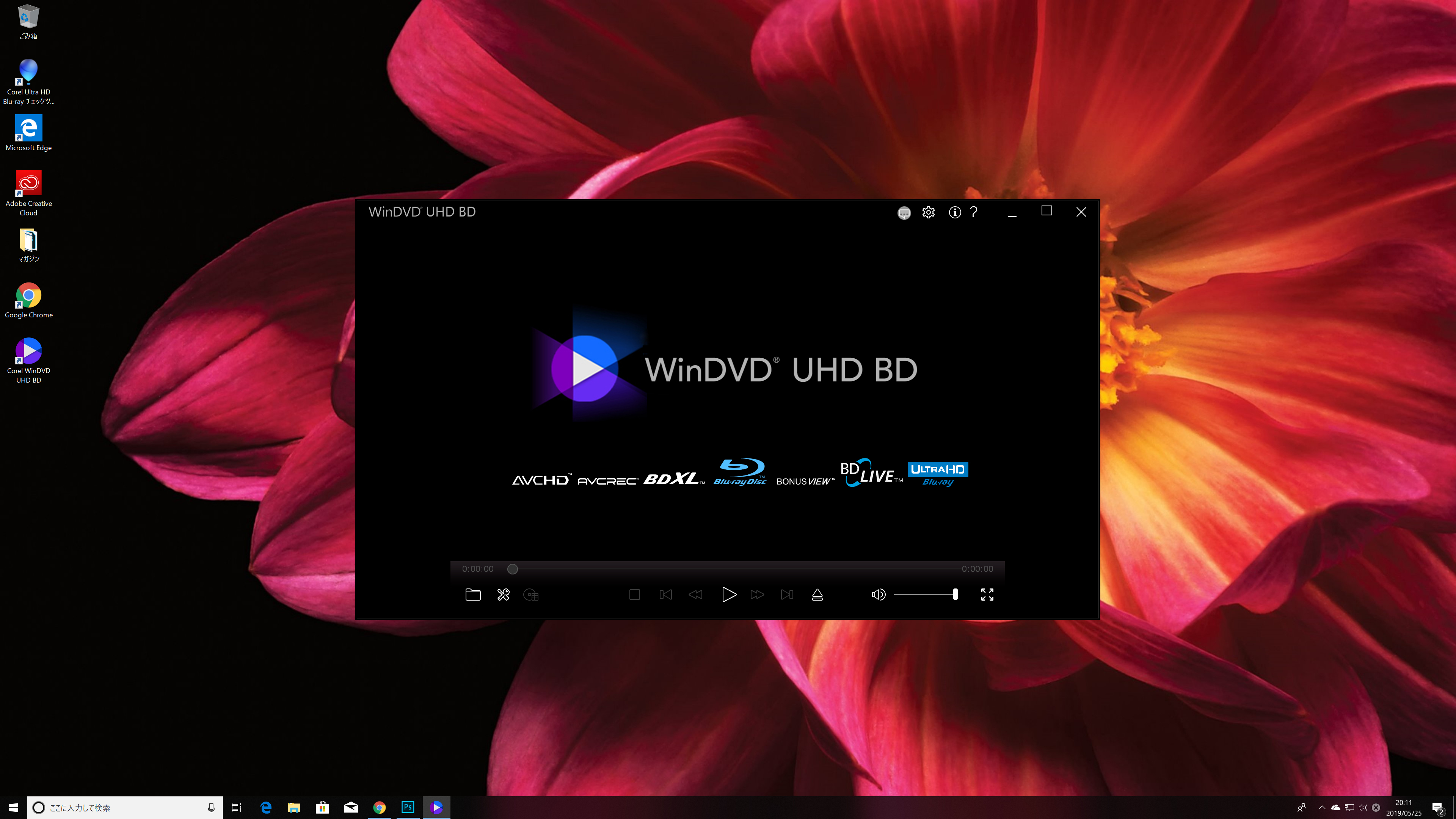
Task: Click the Eject disc button
Action: coord(817,594)
